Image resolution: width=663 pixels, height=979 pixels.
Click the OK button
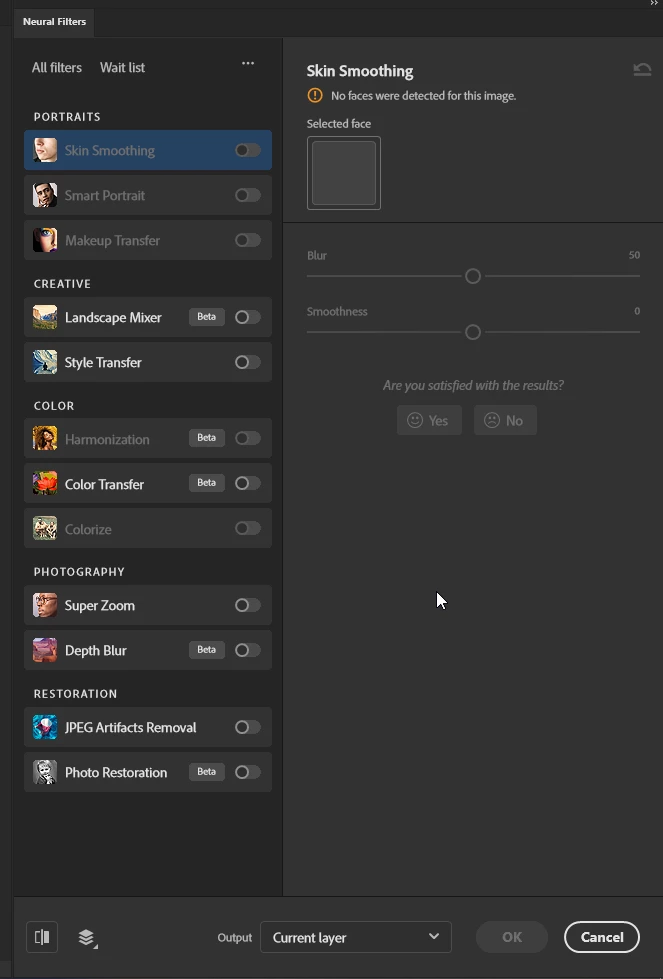click(x=512, y=937)
